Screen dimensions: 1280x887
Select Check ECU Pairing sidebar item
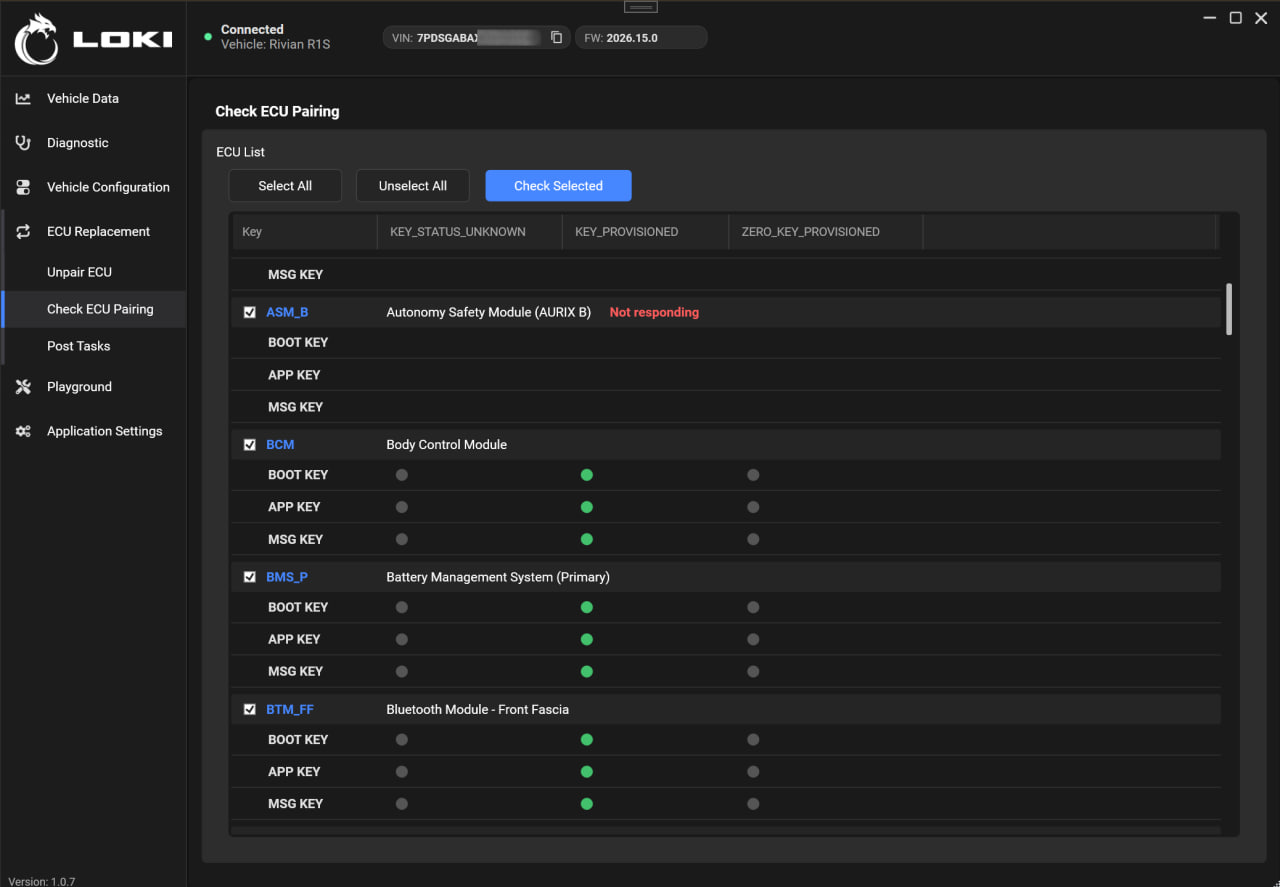(x=93, y=309)
